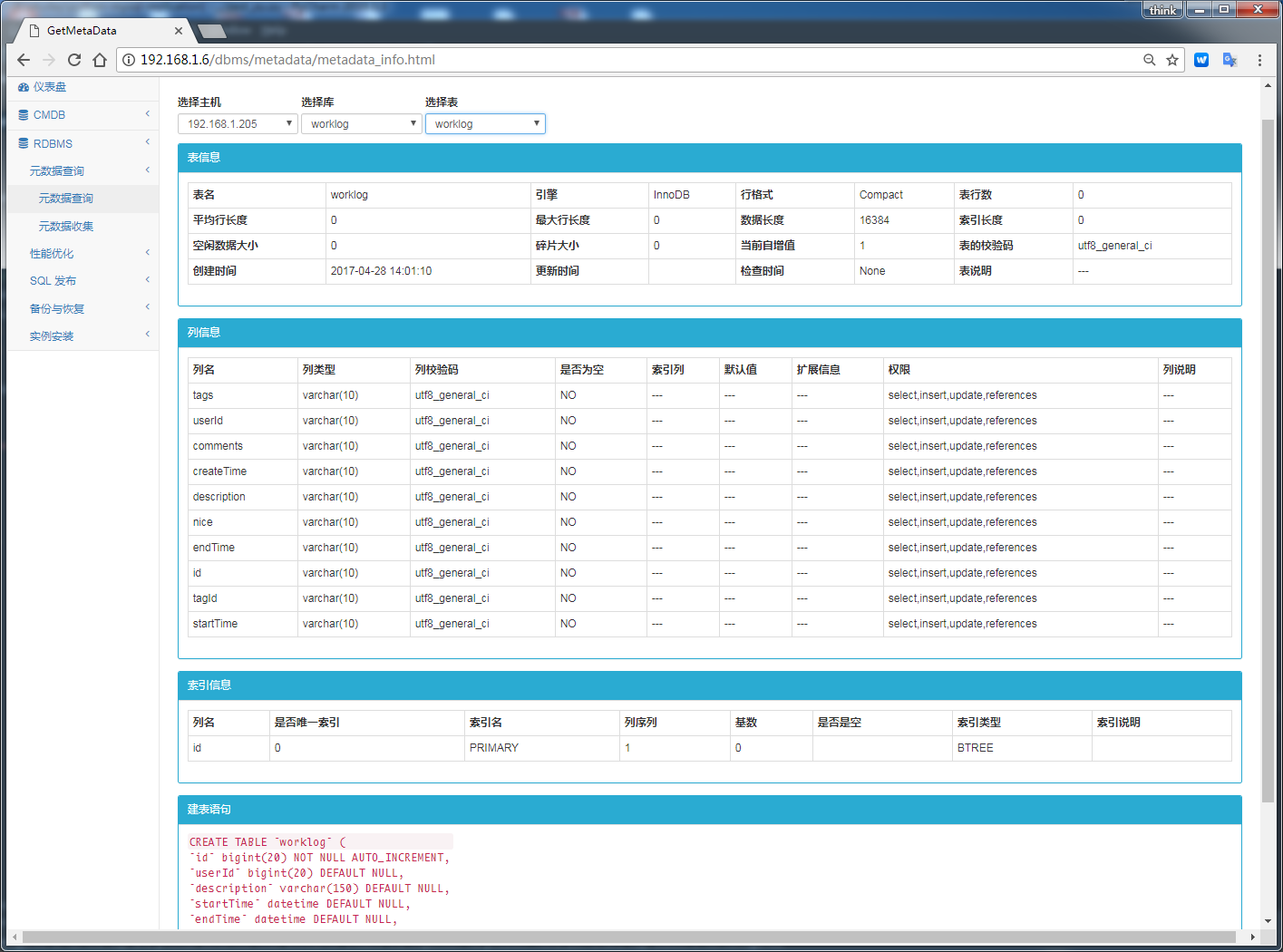The width and height of the screenshot is (1283, 952).
Task: Click the RDBMS database icon
Action: 24,143
